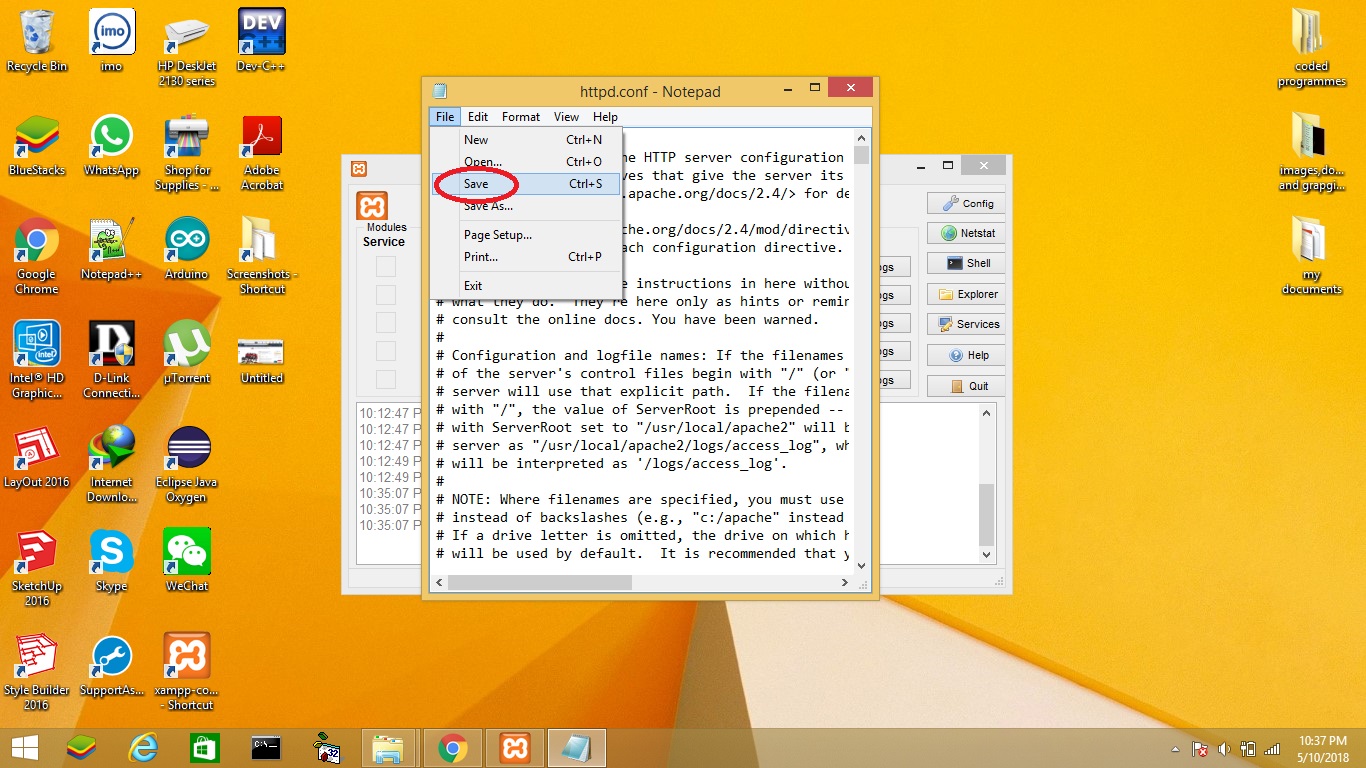1366x768 pixels.
Task: Select the Dev-C++ desktop shortcut
Action: click(x=262, y=40)
